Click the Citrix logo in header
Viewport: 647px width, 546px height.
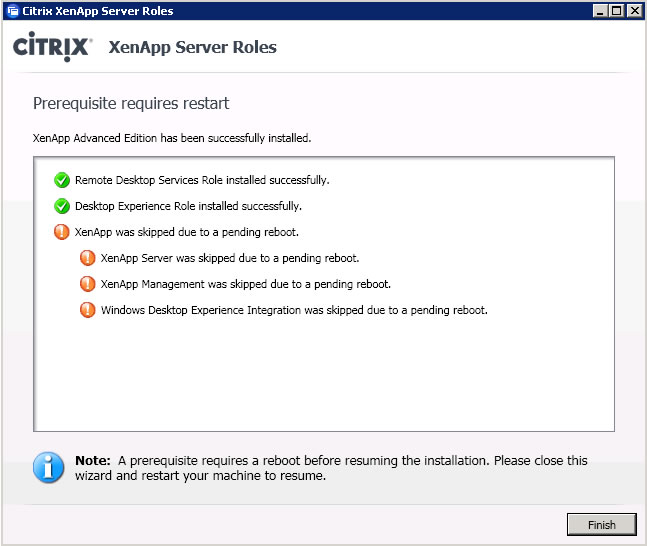tap(52, 47)
